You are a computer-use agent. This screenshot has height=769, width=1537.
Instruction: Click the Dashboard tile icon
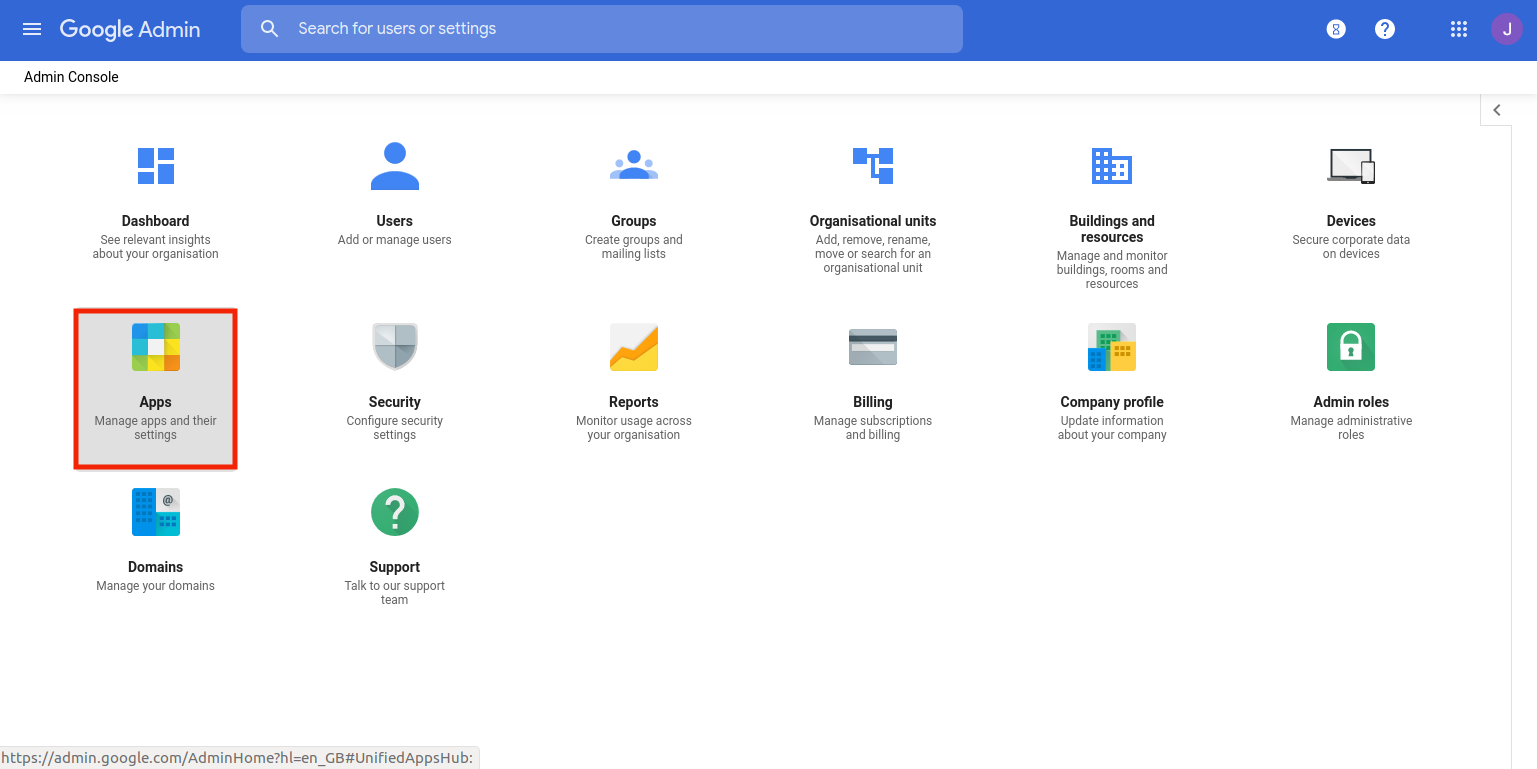click(156, 166)
